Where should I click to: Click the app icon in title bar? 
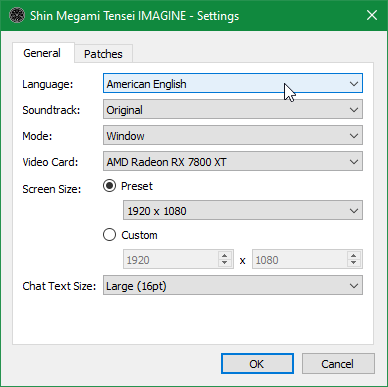[17, 16]
